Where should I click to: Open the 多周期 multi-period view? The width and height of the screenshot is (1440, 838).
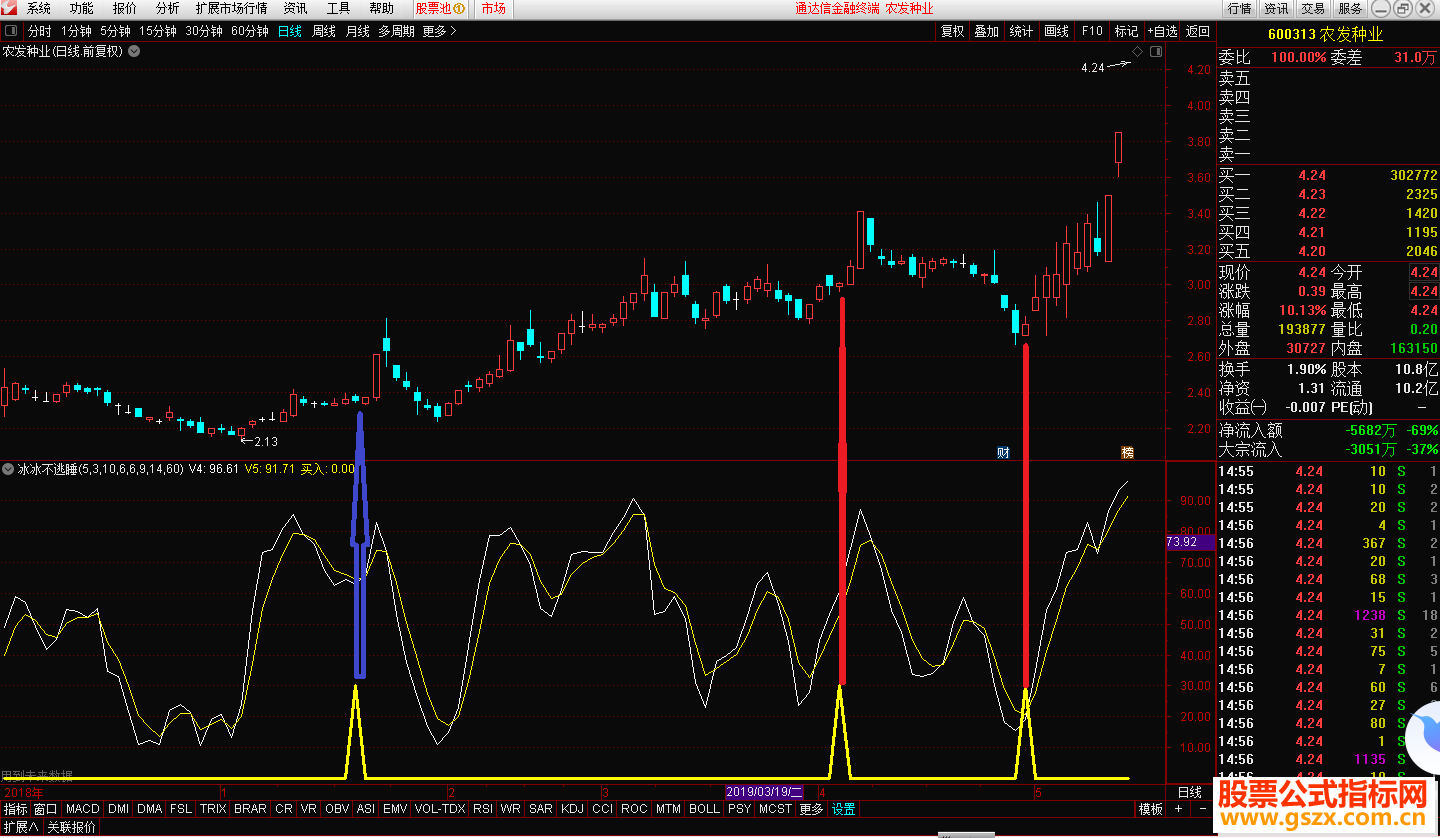396,31
